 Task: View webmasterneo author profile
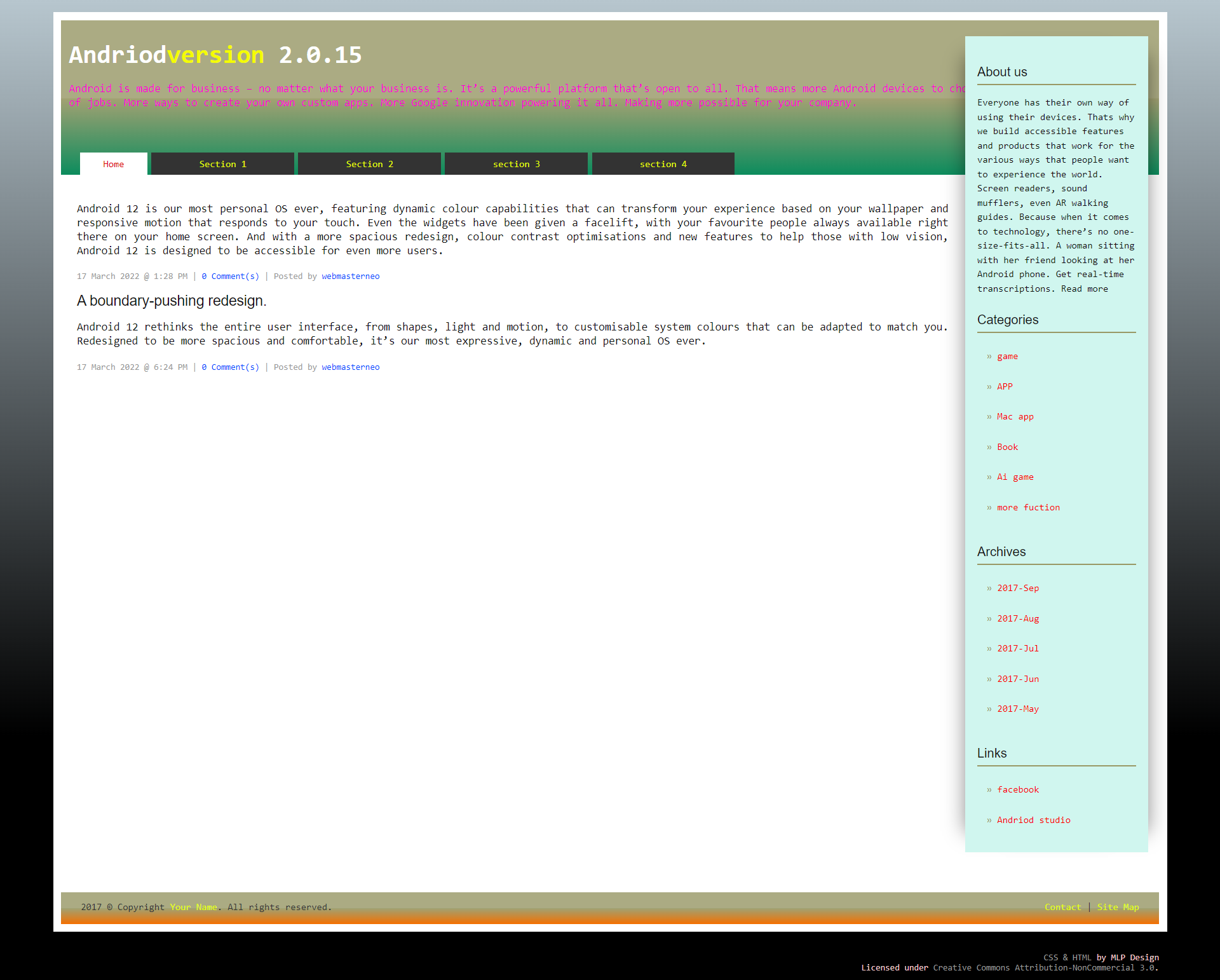350,276
